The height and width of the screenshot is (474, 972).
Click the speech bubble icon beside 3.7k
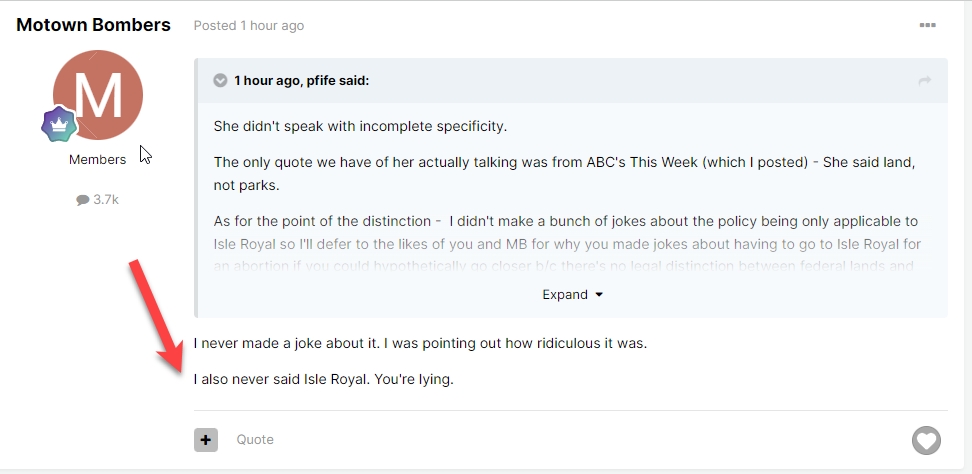point(82,200)
